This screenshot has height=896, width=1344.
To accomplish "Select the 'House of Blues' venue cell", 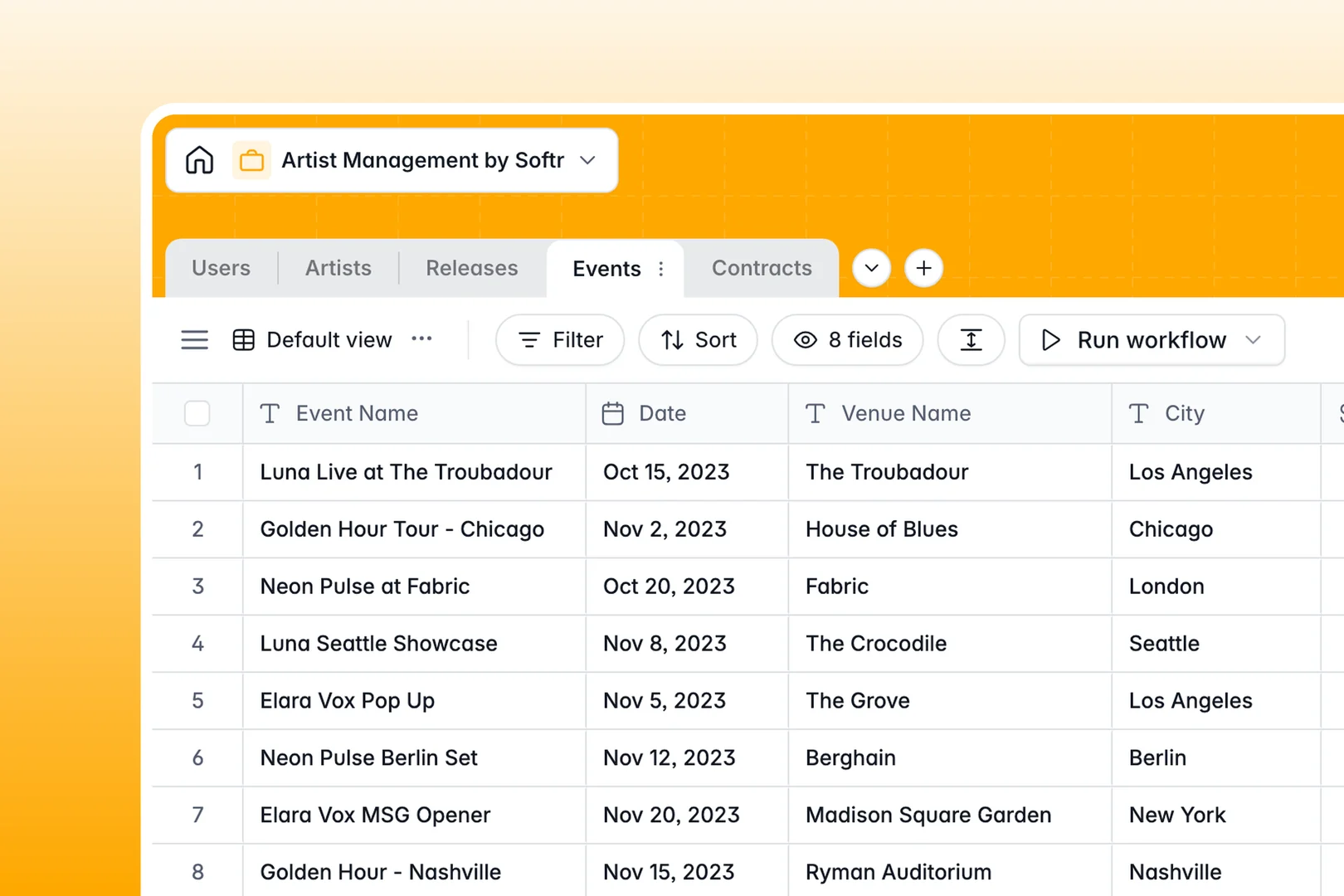I will click(949, 529).
